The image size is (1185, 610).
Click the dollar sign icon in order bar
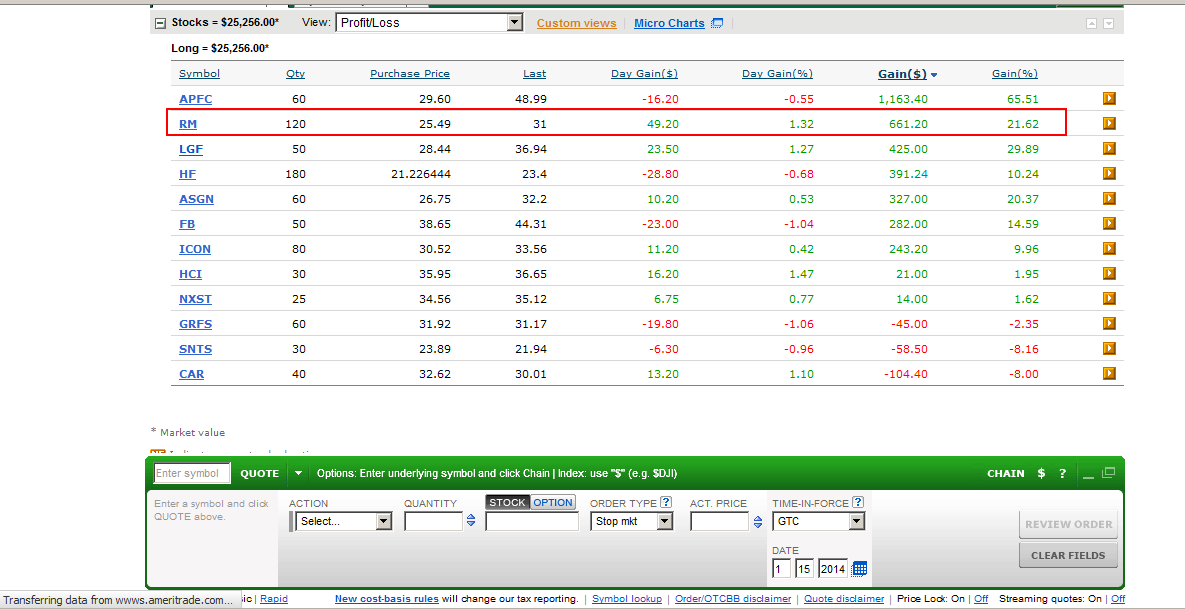pyautogui.click(x=1041, y=473)
